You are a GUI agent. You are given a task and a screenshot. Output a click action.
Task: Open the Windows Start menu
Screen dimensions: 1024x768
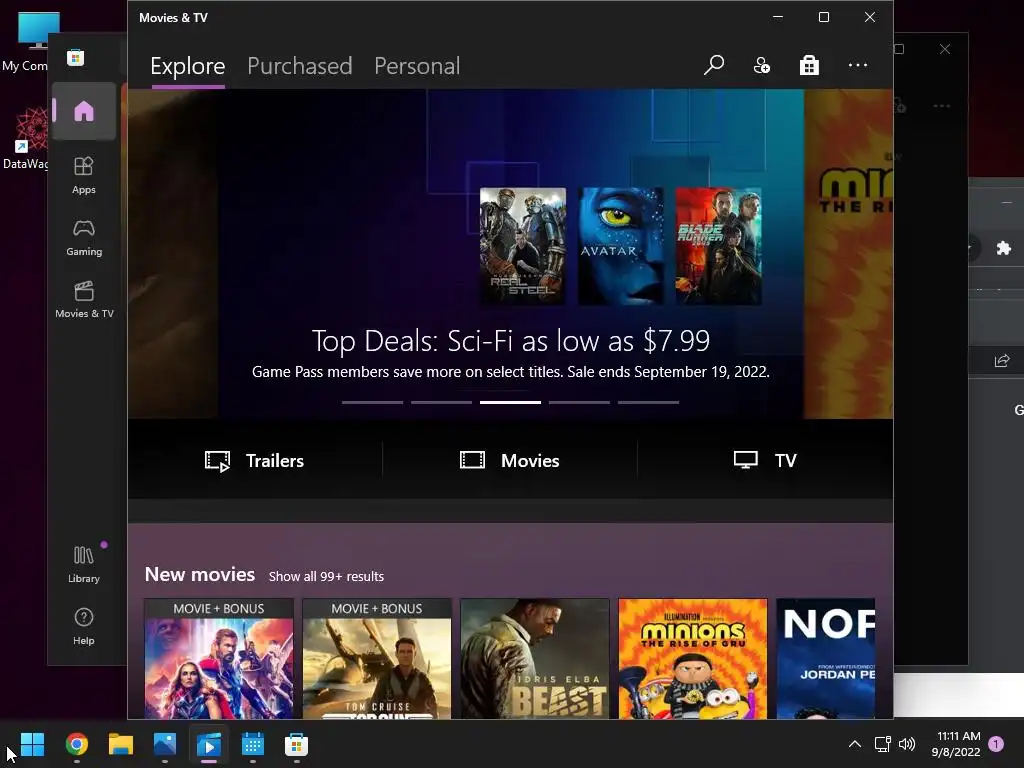click(x=32, y=744)
